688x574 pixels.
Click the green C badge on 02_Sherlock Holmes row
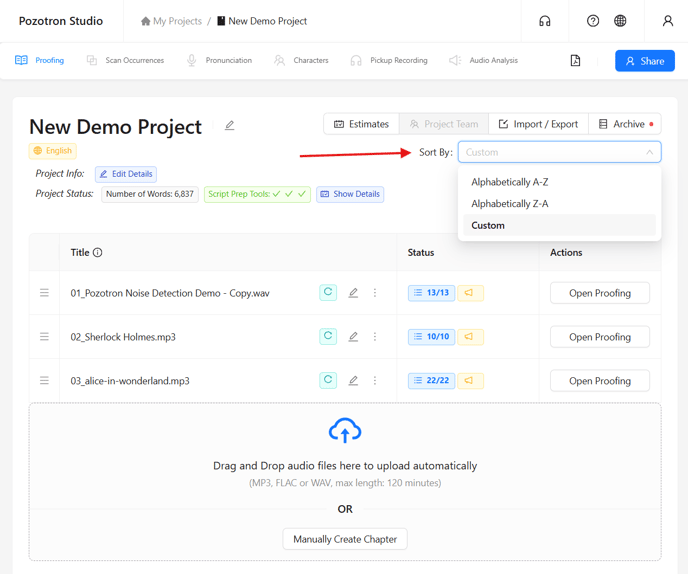click(328, 336)
